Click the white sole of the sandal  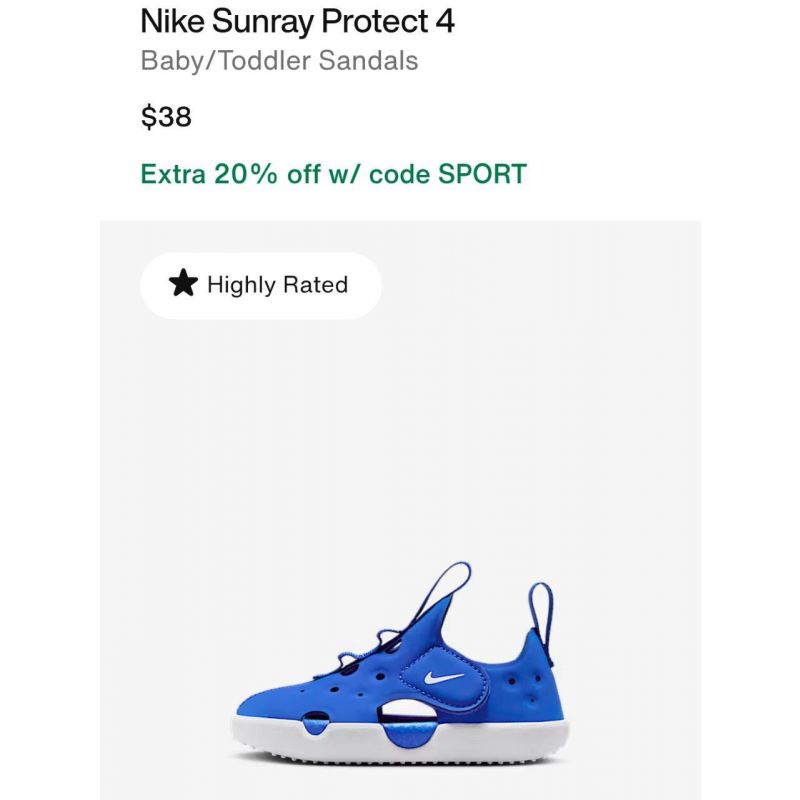(401, 742)
